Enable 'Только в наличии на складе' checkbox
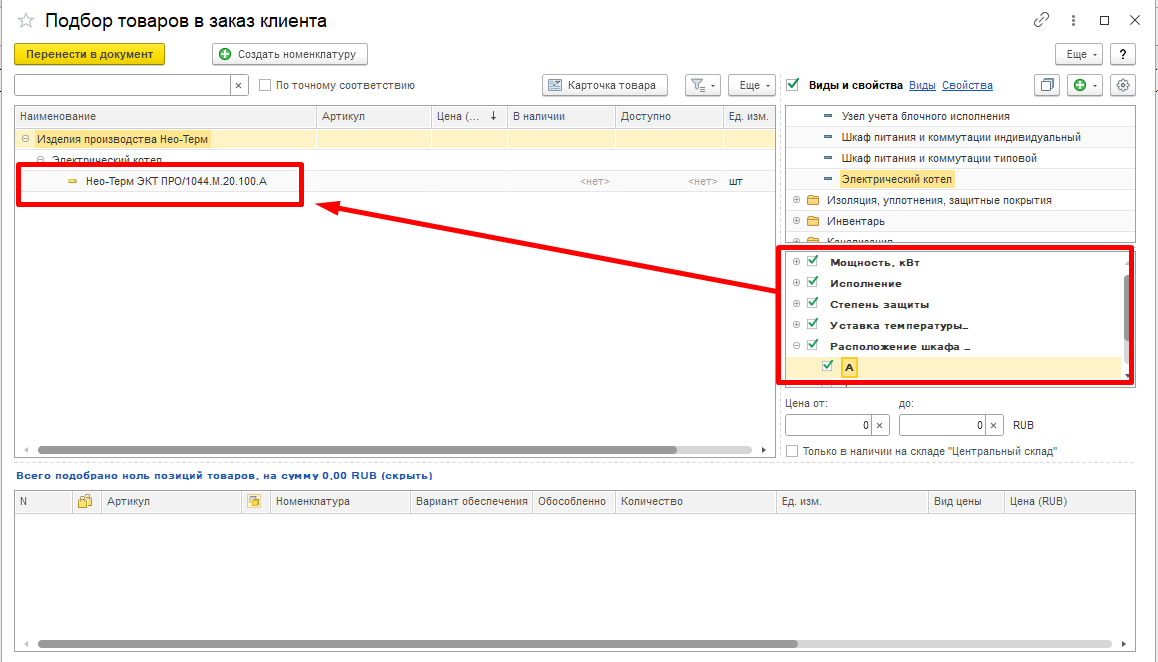Viewport: 1158px width, 662px height. tap(792, 451)
